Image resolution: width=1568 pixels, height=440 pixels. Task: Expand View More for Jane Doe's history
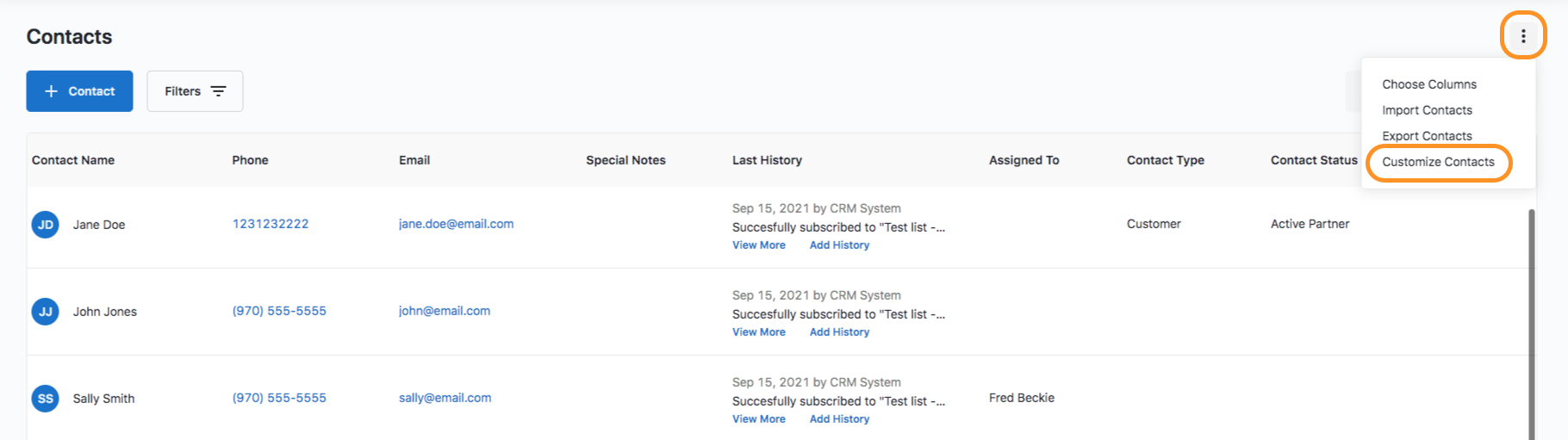pos(759,245)
